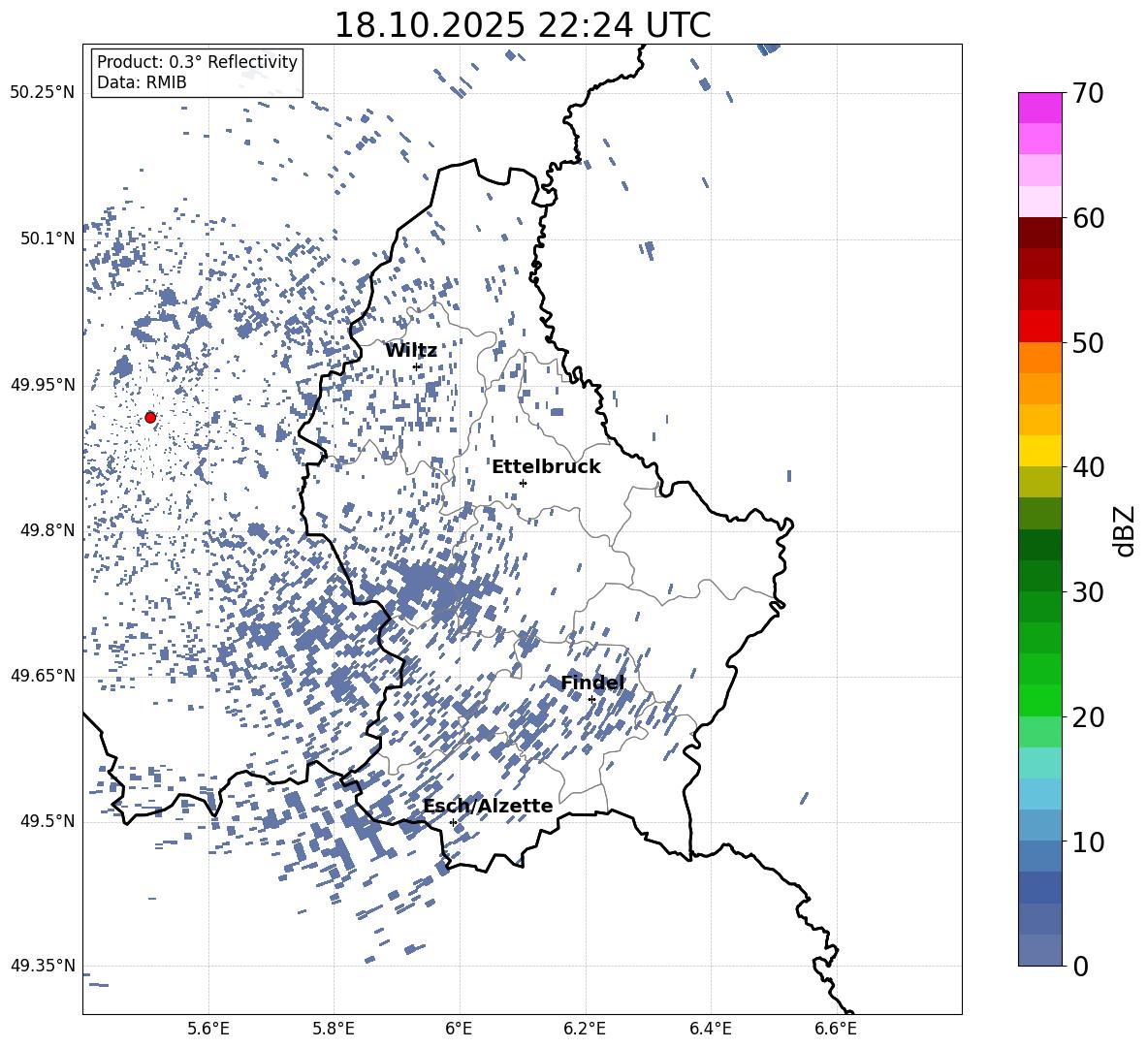Click the 30 tick on the colorbar

1087,592
